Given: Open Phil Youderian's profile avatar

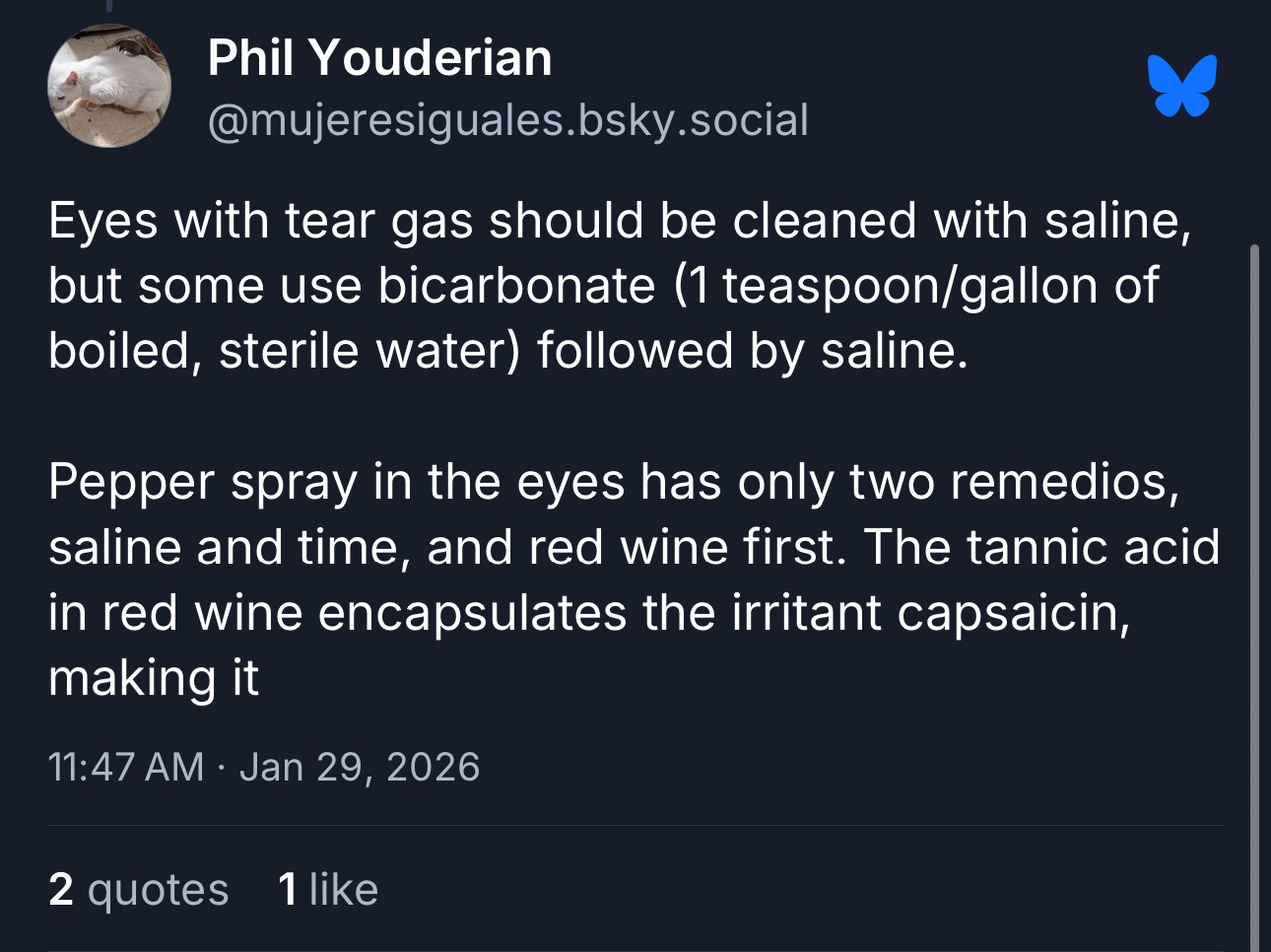Looking at the screenshot, I should (x=109, y=86).
